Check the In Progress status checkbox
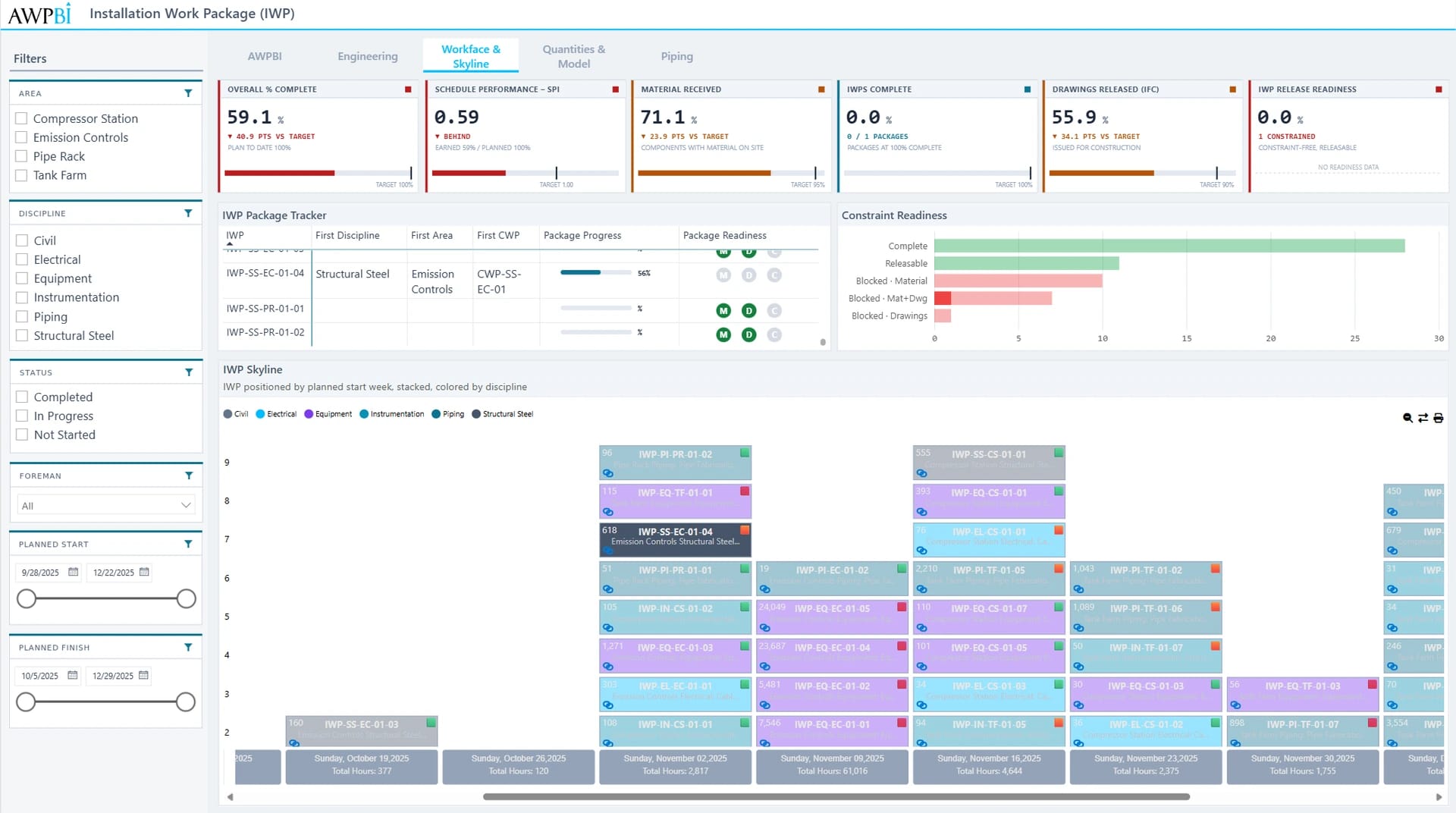 click(22, 416)
